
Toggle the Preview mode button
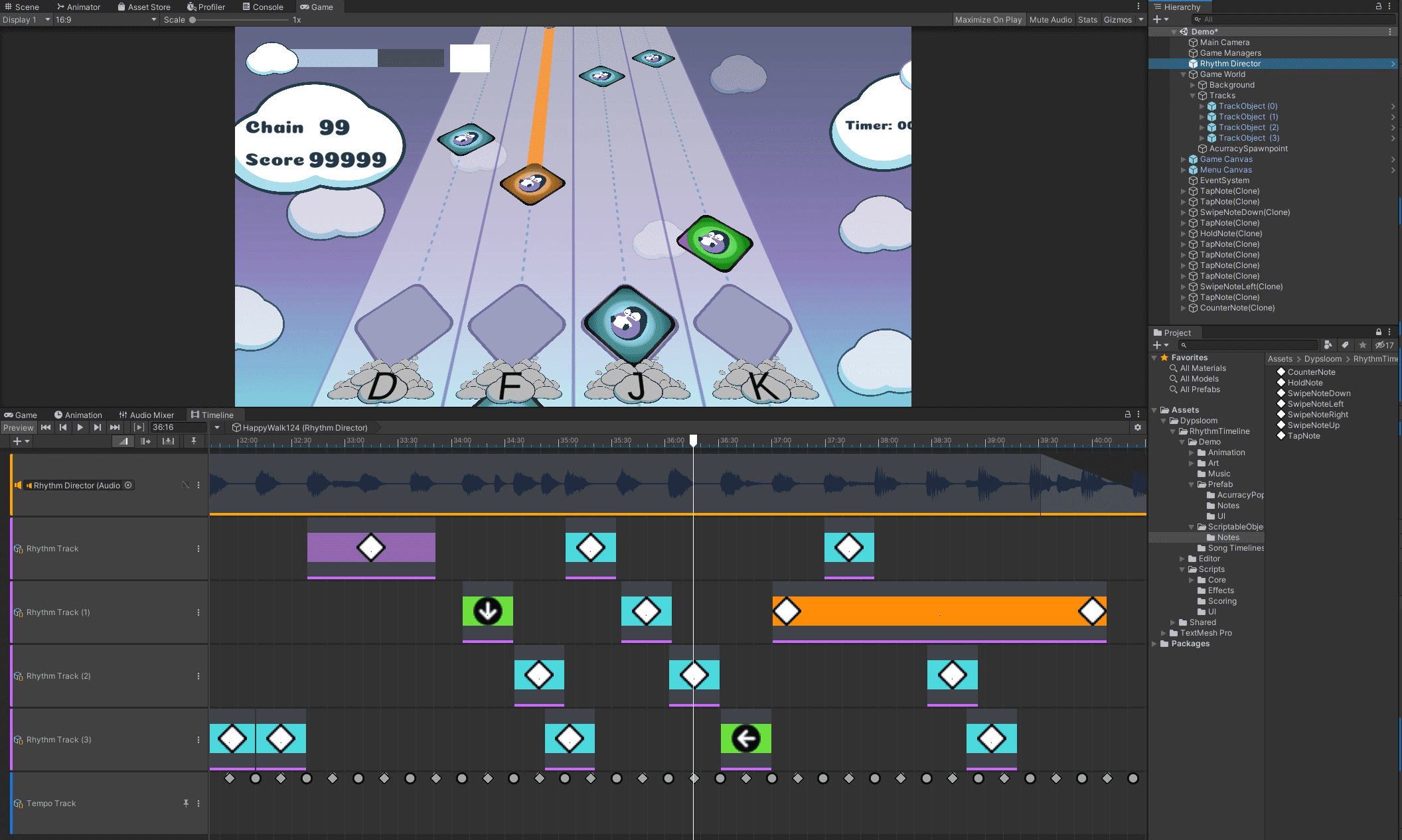coord(18,428)
